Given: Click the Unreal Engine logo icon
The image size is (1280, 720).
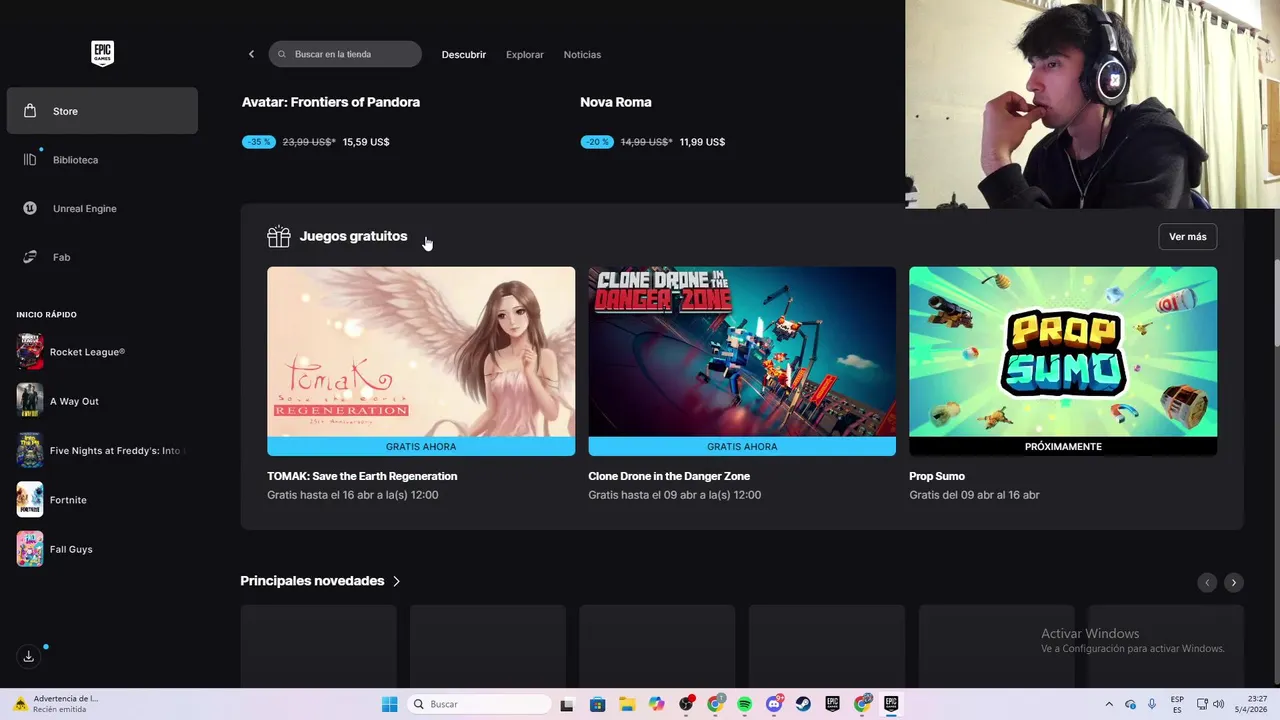Looking at the screenshot, I should tap(30, 208).
